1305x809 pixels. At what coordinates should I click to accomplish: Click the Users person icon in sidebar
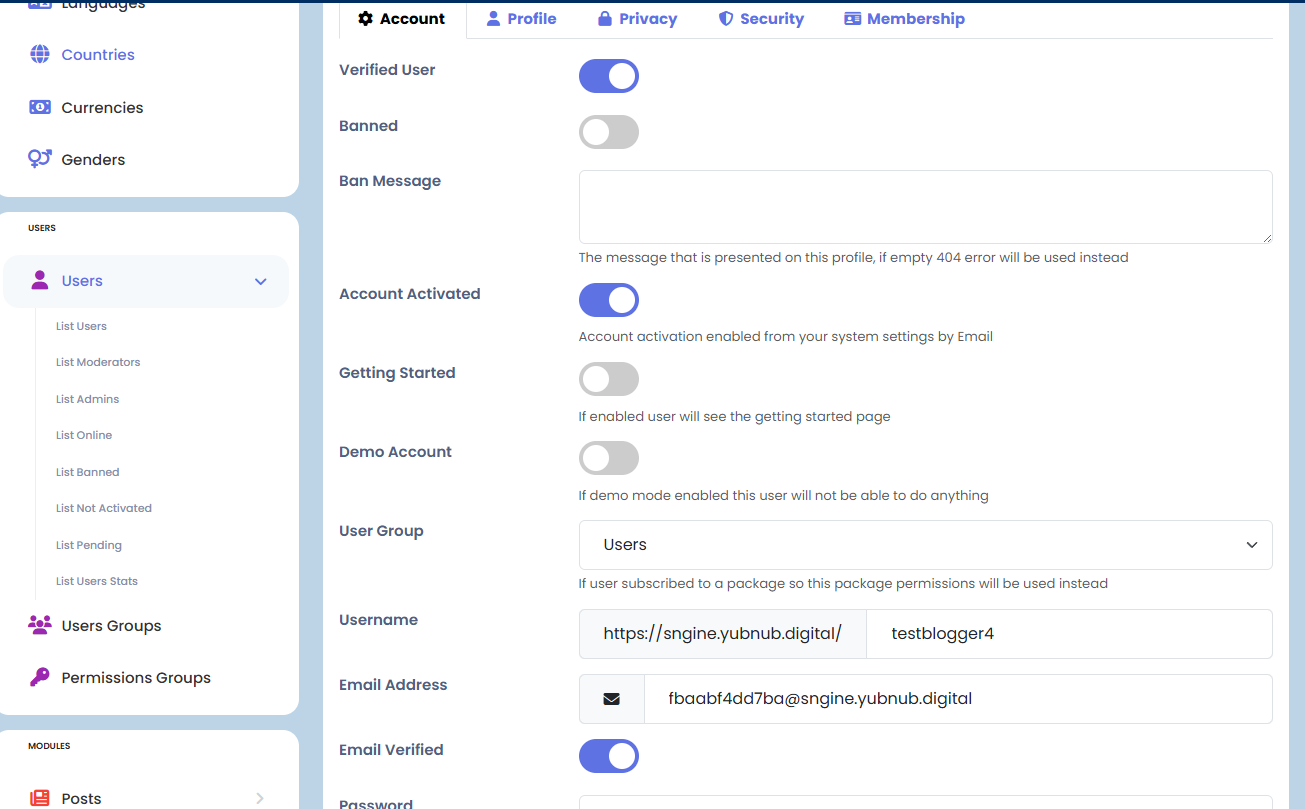pos(40,280)
